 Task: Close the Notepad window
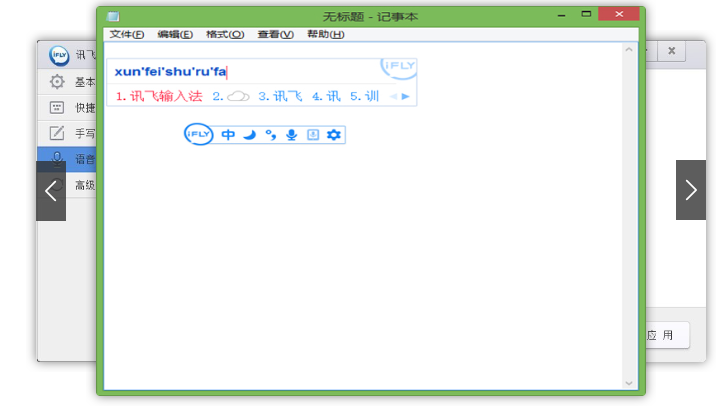click(x=619, y=14)
